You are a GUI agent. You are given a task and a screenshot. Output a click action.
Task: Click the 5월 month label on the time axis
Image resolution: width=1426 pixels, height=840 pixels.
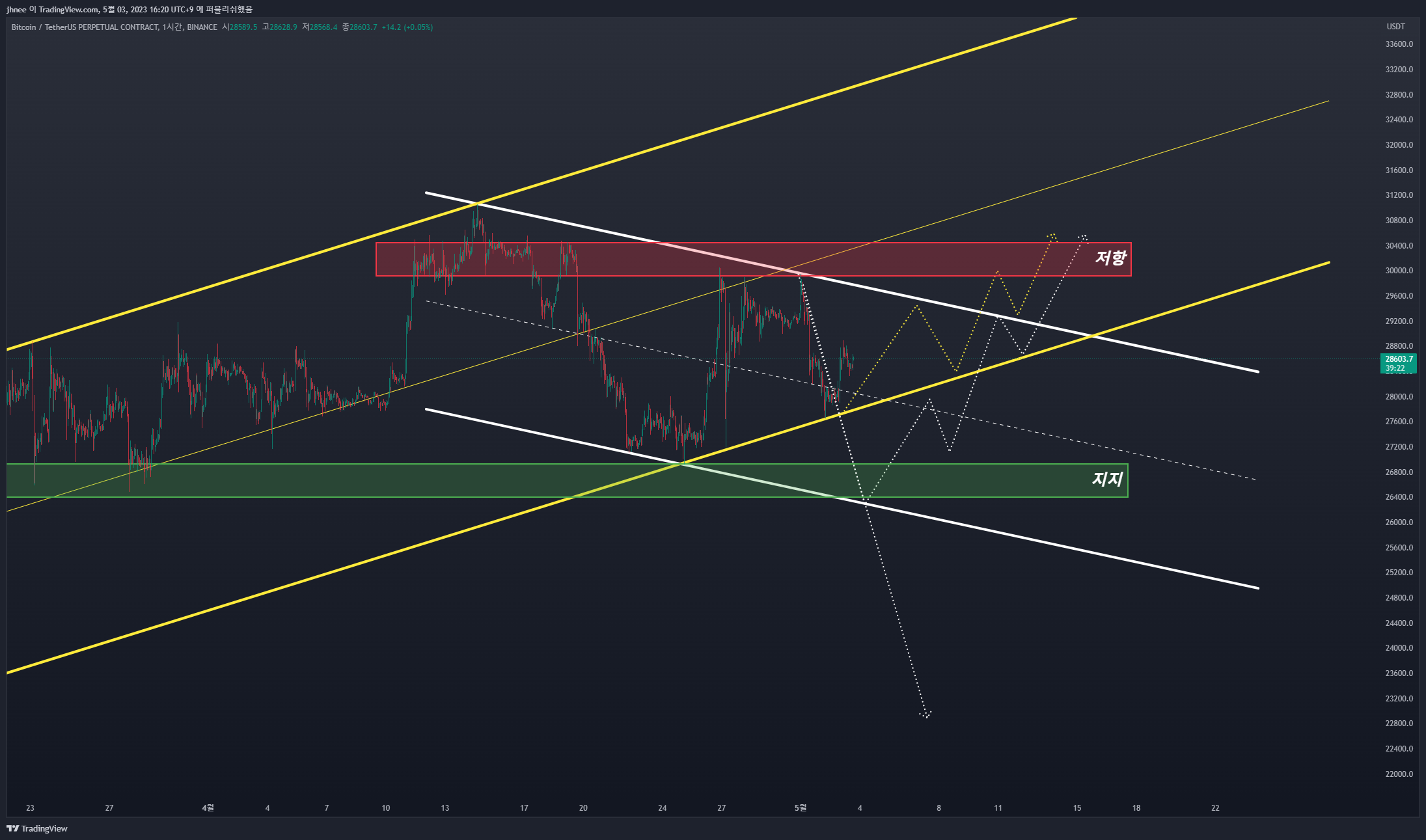801,807
